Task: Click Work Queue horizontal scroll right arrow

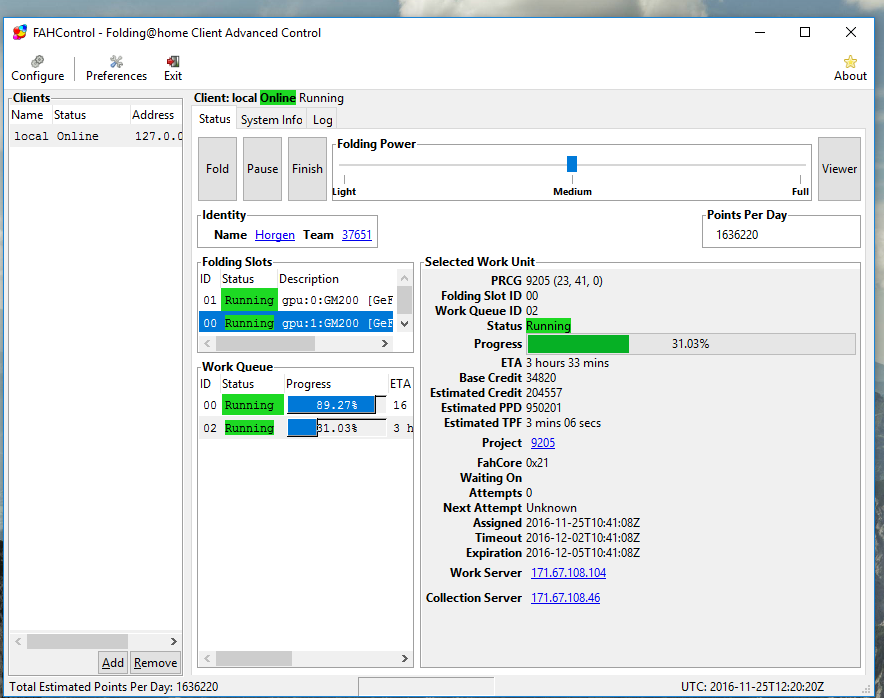Action: point(405,658)
